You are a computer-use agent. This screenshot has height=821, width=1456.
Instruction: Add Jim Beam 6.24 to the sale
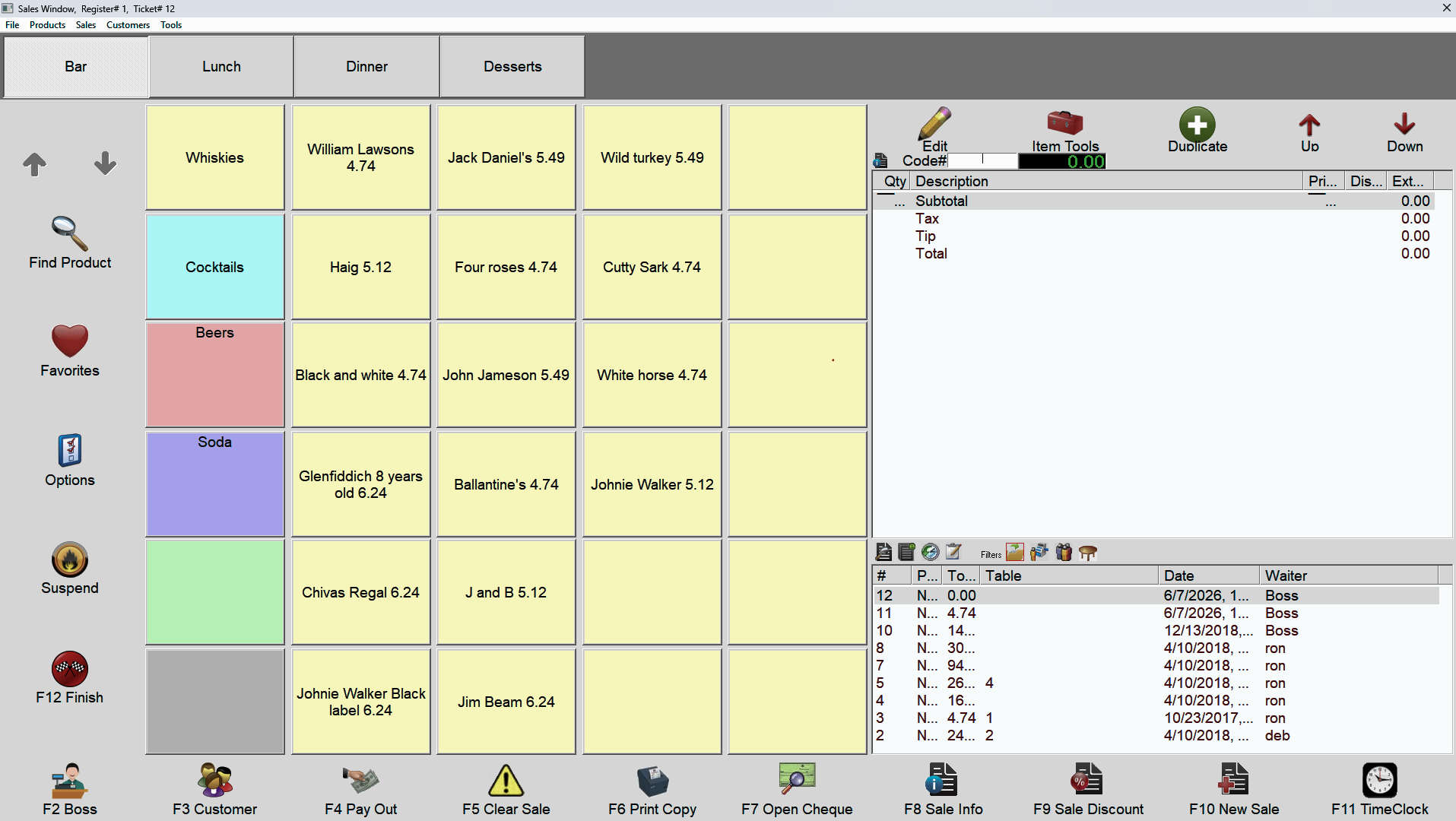tap(506, 702)
